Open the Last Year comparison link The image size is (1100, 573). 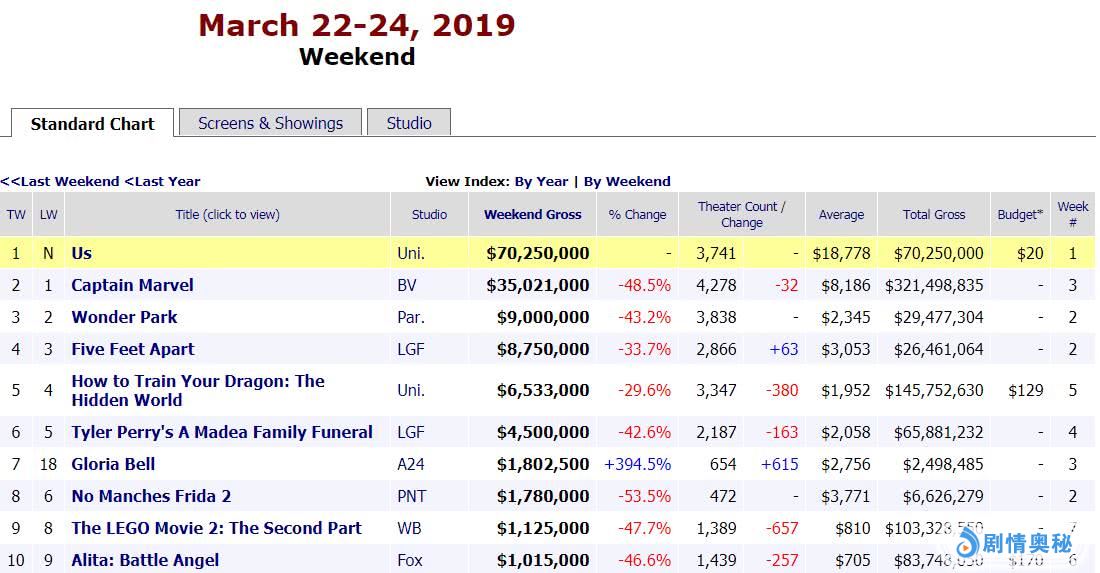click(x=162, y=181)
